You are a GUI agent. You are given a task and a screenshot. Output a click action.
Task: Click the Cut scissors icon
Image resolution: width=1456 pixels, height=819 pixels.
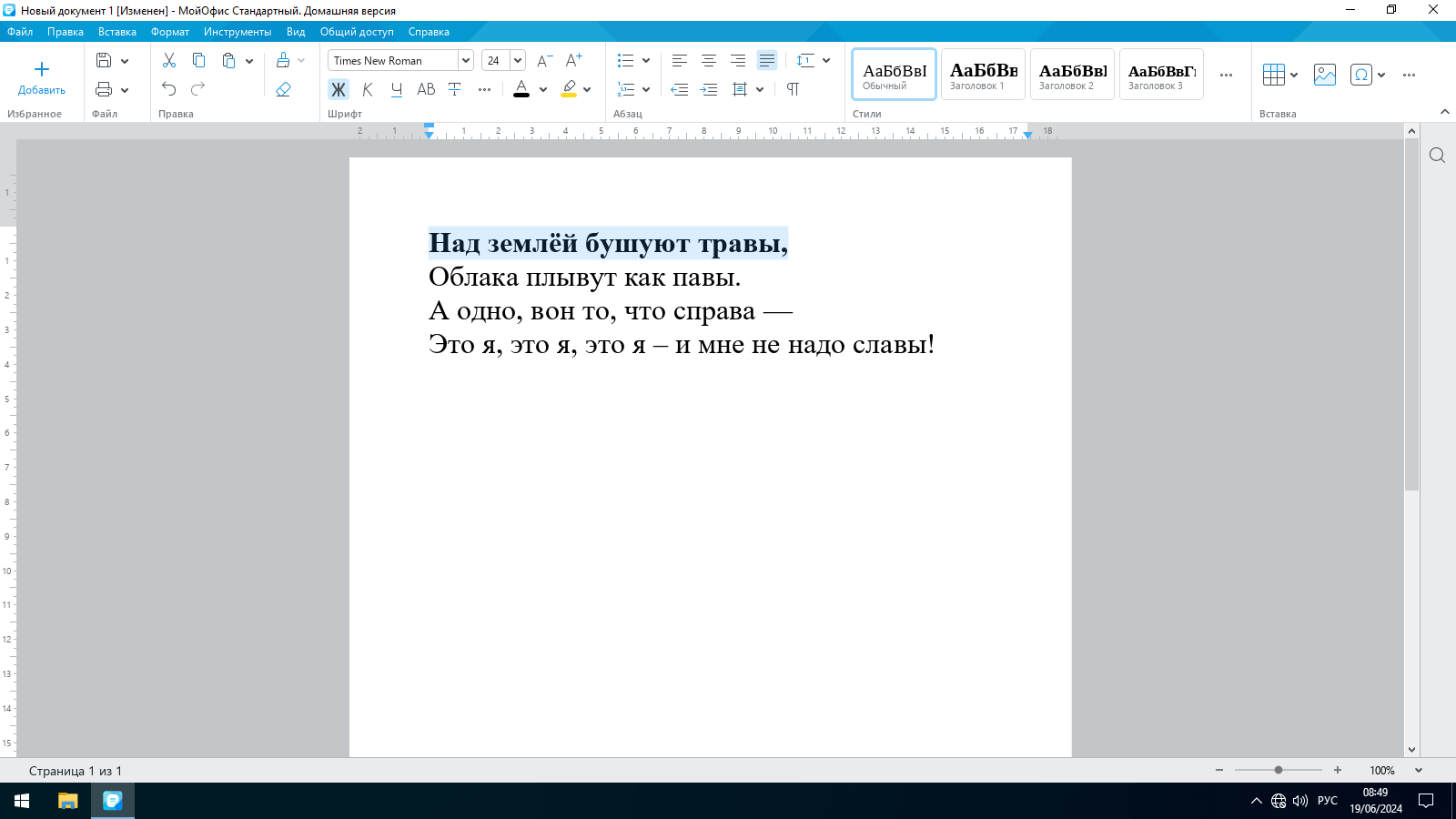click(x=169, y=60)
